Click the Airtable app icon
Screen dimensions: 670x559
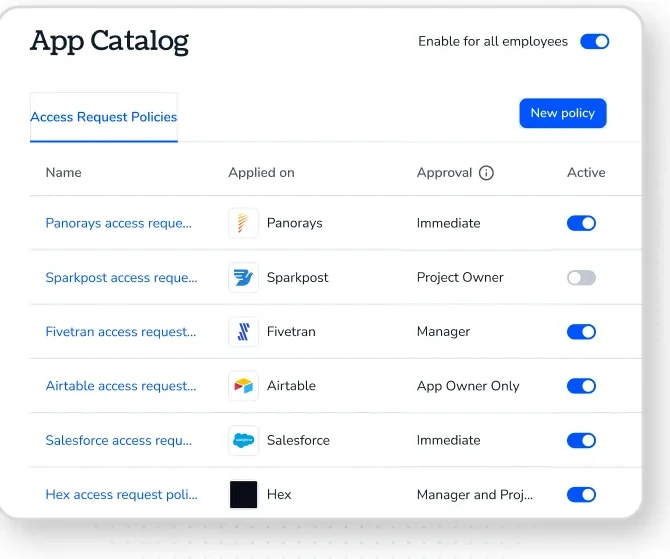243,386
